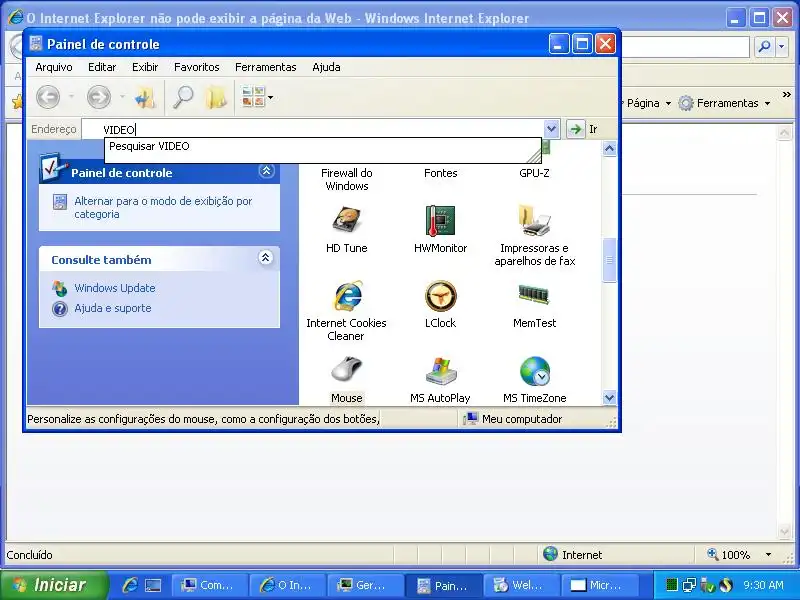Switch to the Wel... taskbar button
800x600 pixels.
pos(520,585)
